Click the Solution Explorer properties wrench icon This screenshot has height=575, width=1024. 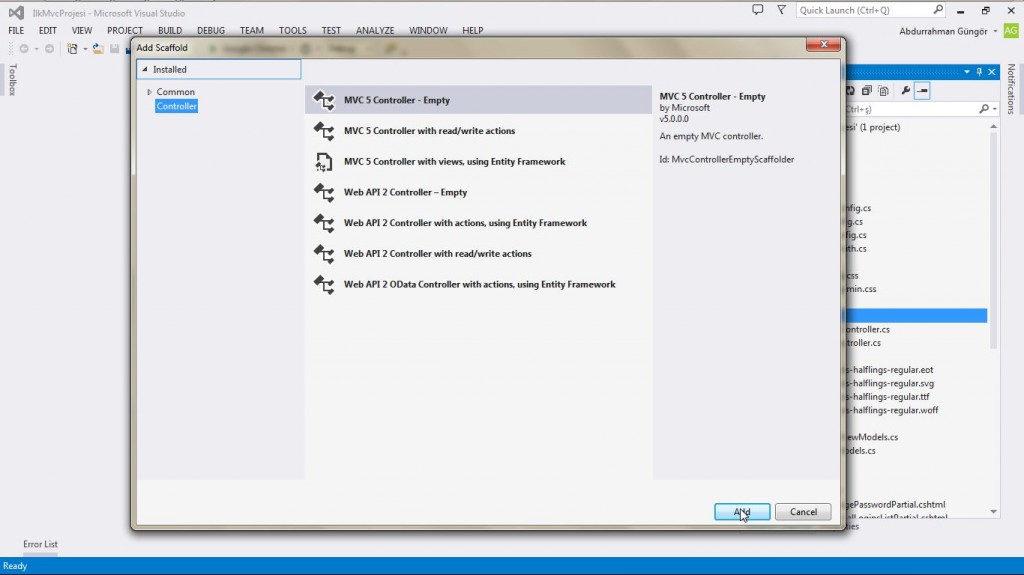tap(905, 91)
